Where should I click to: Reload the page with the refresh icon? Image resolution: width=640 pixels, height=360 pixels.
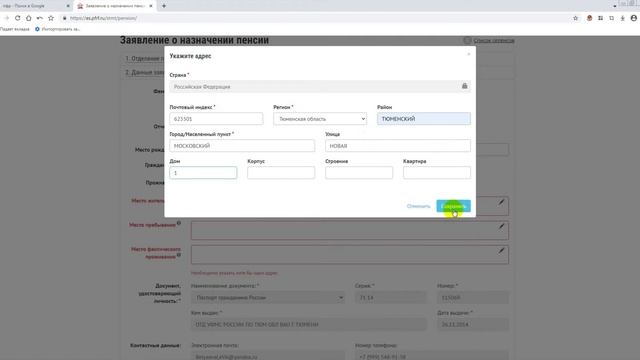coord(18,18)
